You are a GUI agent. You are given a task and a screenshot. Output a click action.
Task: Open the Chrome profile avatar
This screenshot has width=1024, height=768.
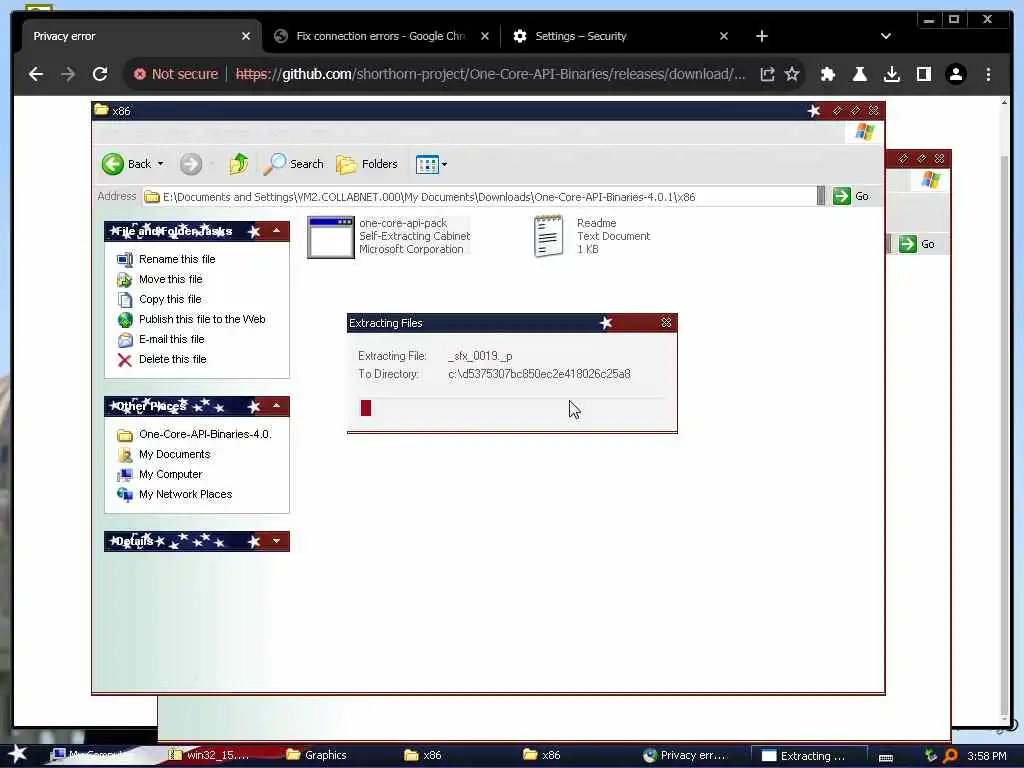[x=955, y=74]
